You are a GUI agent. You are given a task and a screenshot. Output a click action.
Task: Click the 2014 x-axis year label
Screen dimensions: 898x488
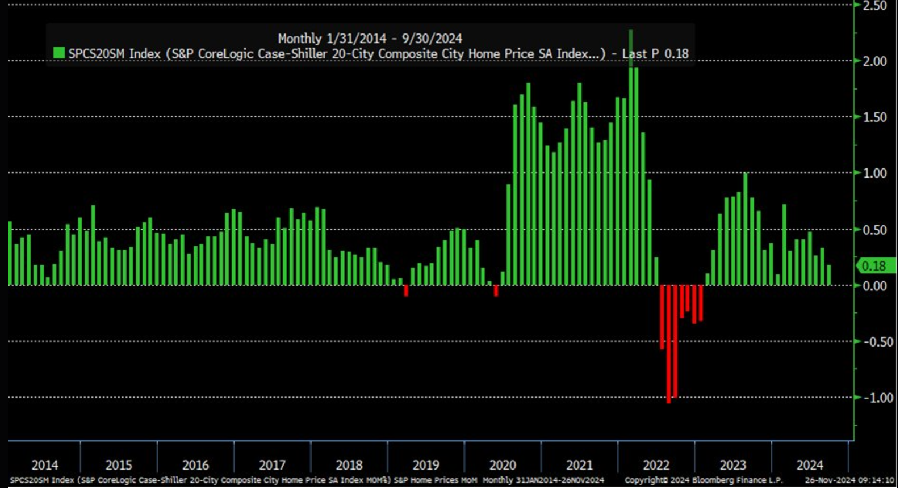45,465
